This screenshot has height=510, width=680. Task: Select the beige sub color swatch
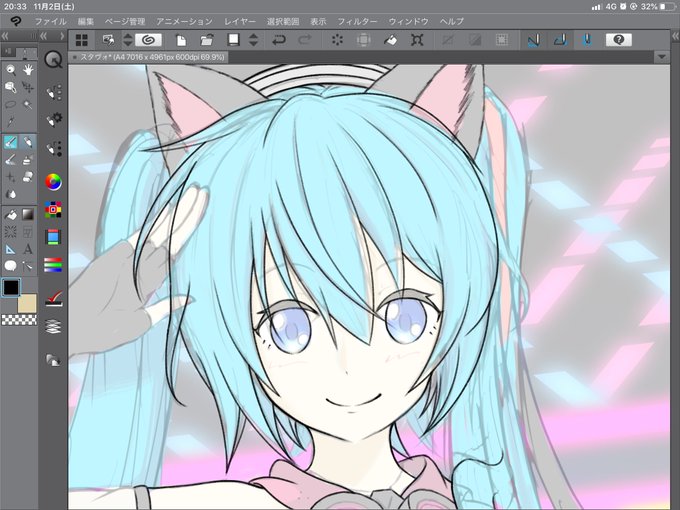pos(27,303)
